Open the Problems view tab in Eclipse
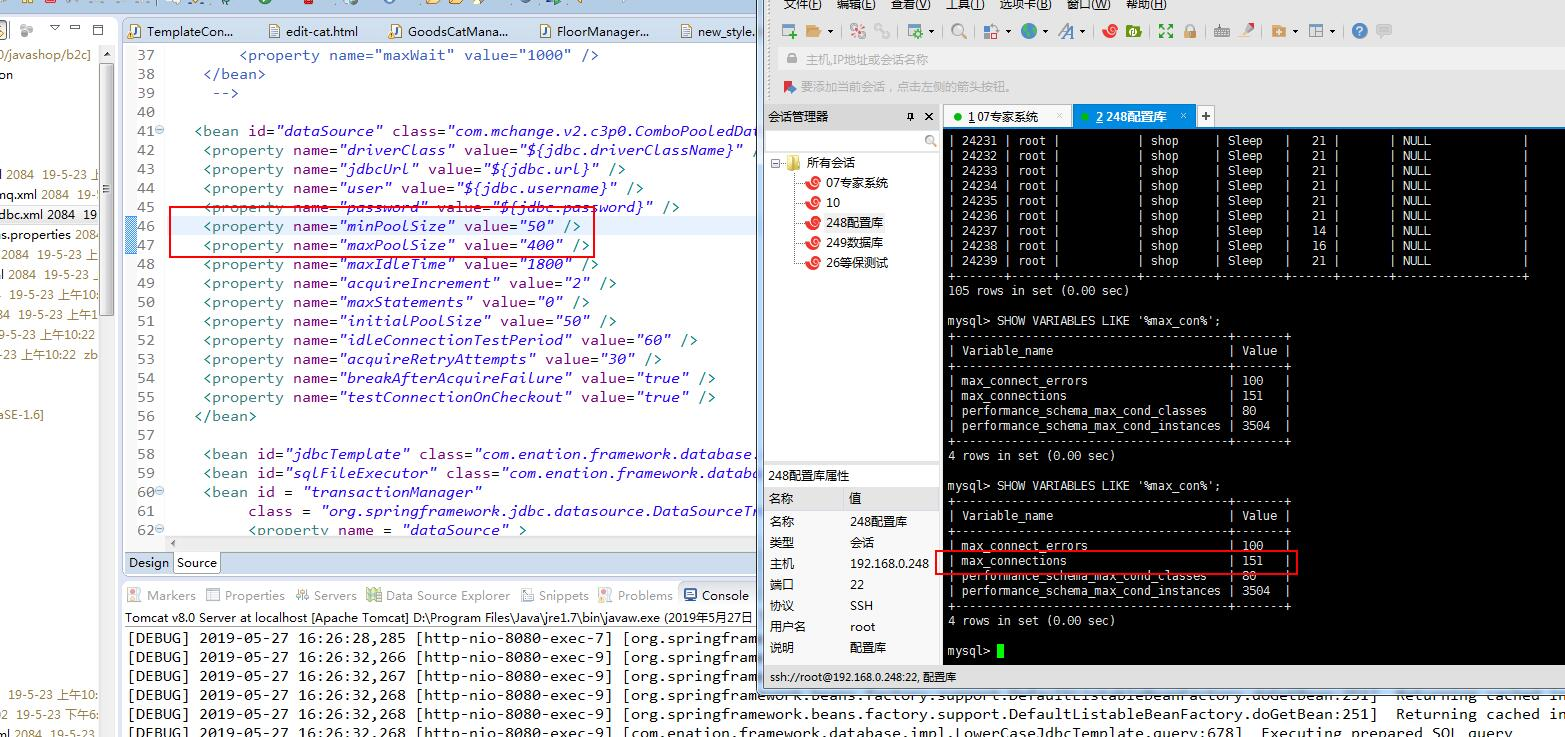Image resolution: width=1565 pixels, height=737 pixels. [x=636, y=595]
